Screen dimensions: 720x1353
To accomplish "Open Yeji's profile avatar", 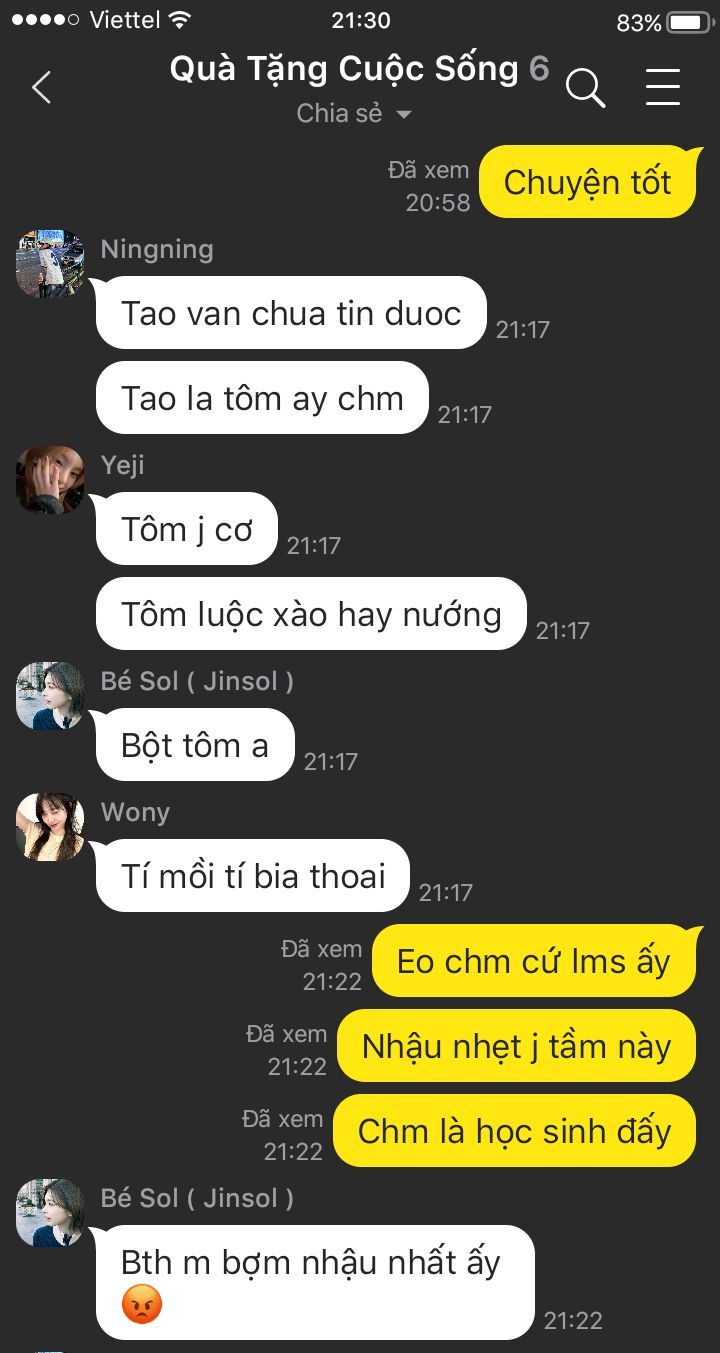I will coord(50,480).
